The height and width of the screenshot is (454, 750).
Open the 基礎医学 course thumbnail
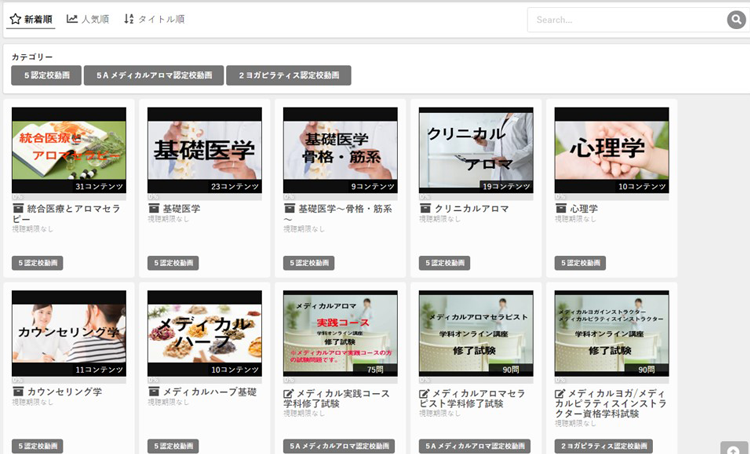(x=205, y=150)
